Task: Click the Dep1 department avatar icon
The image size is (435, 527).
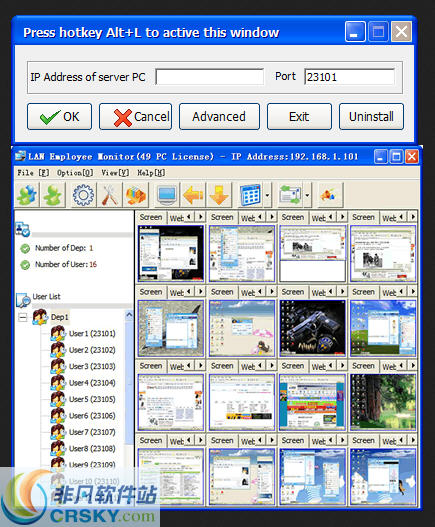Action: pos(40,317)
